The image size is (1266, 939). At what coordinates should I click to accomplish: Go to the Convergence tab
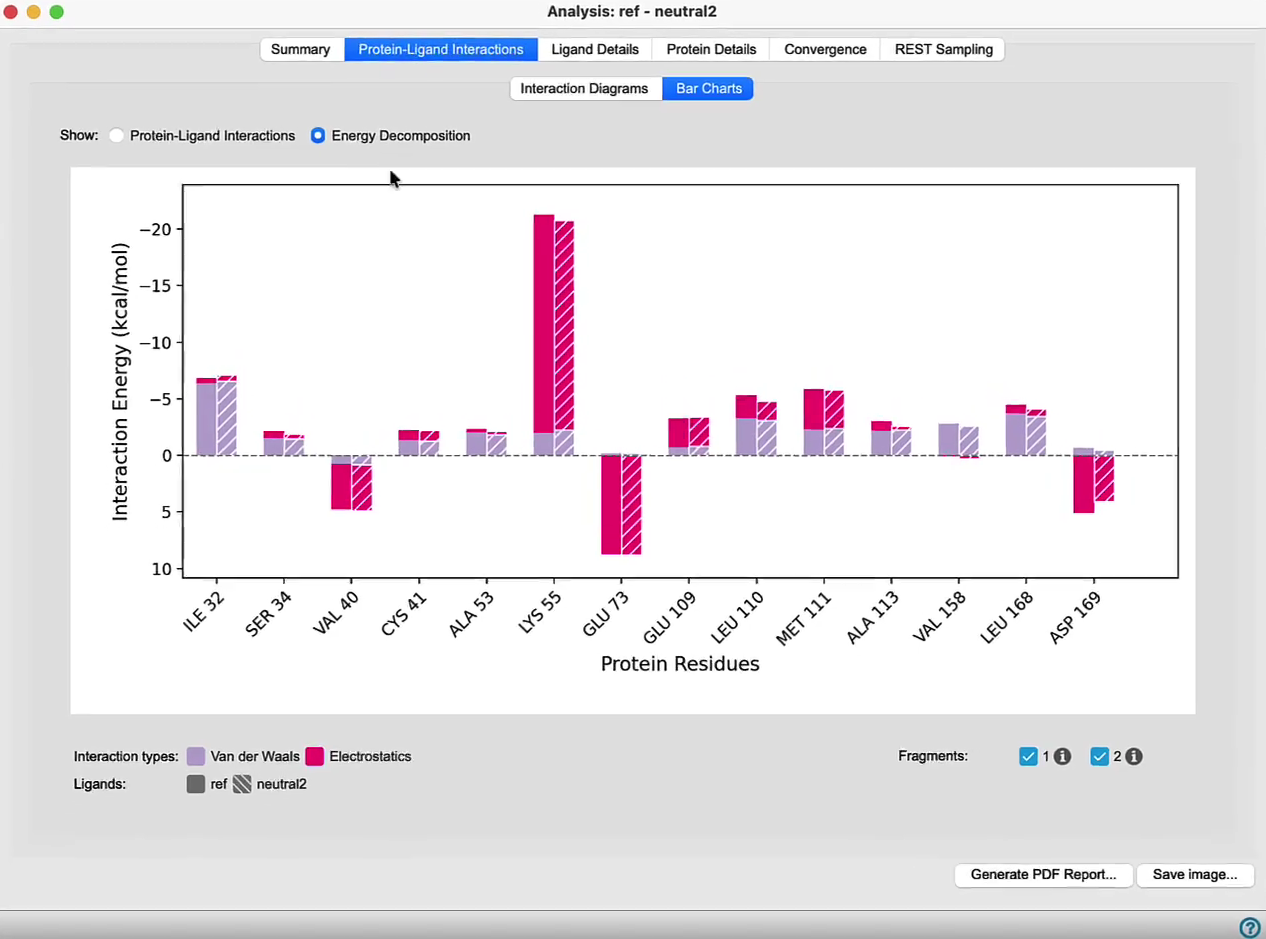point(825,49)
